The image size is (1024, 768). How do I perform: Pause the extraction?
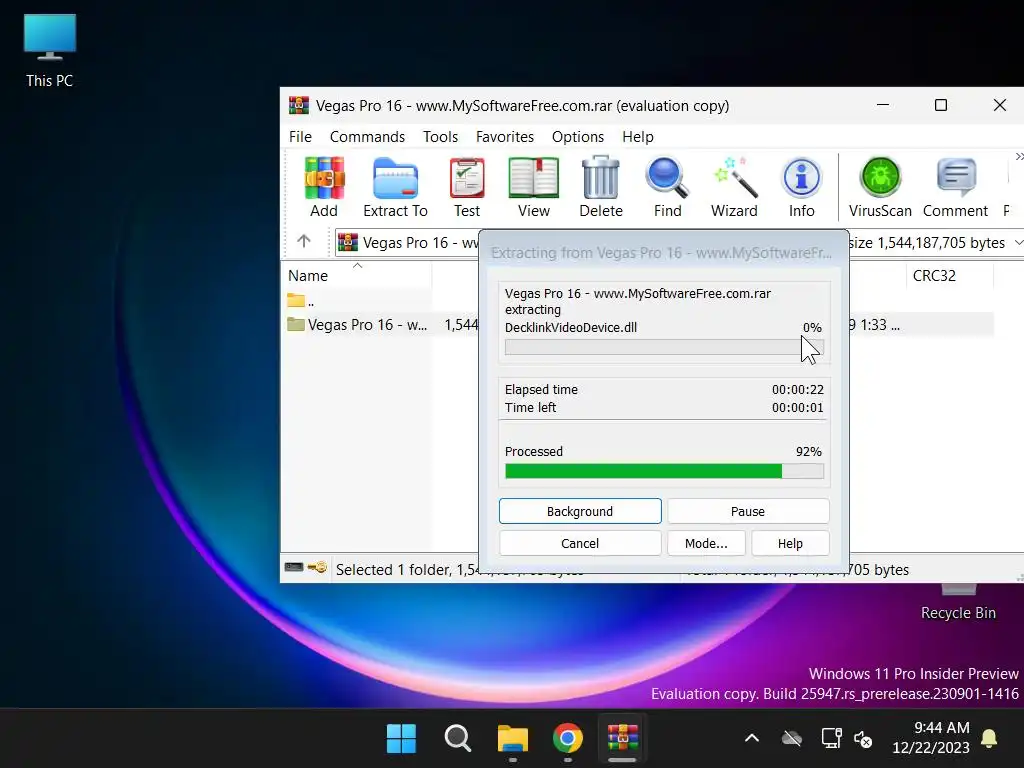point(748,511)
